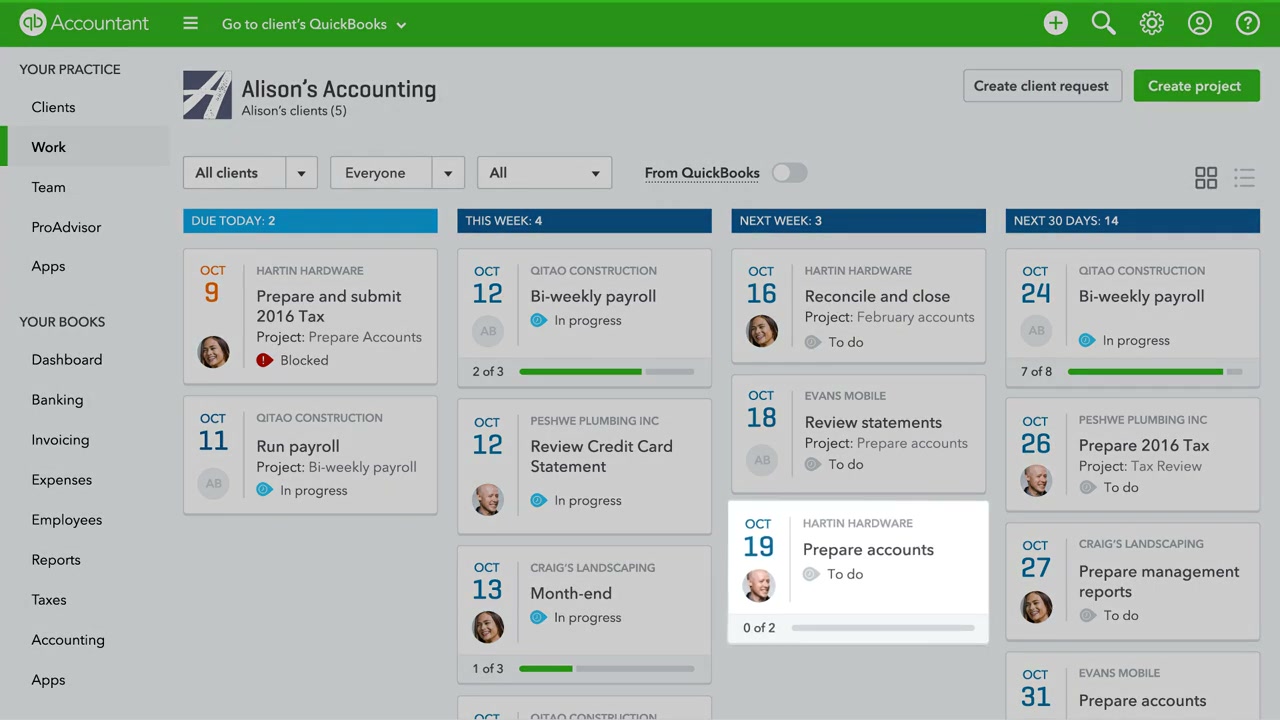Click 7 of 8 progress bar on Bi-weekly payroll
The width and height of the screenshot is (1280, 720).
point(1155,371)
